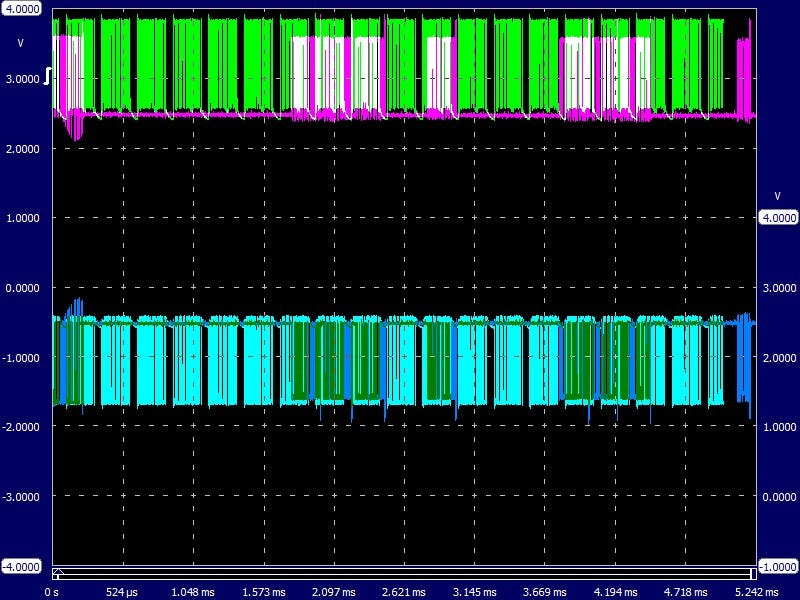Image resolution: width=800 pixels, height=600 pixels.
Task: Grab the right end handle of time bar
Action: [x=753, y=573]
